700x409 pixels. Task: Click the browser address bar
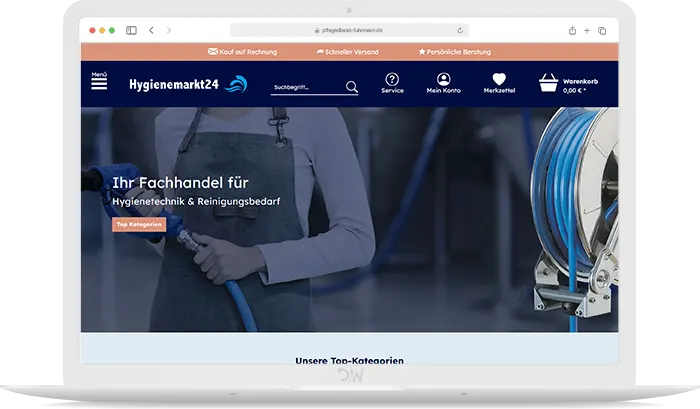coord(349,30)
